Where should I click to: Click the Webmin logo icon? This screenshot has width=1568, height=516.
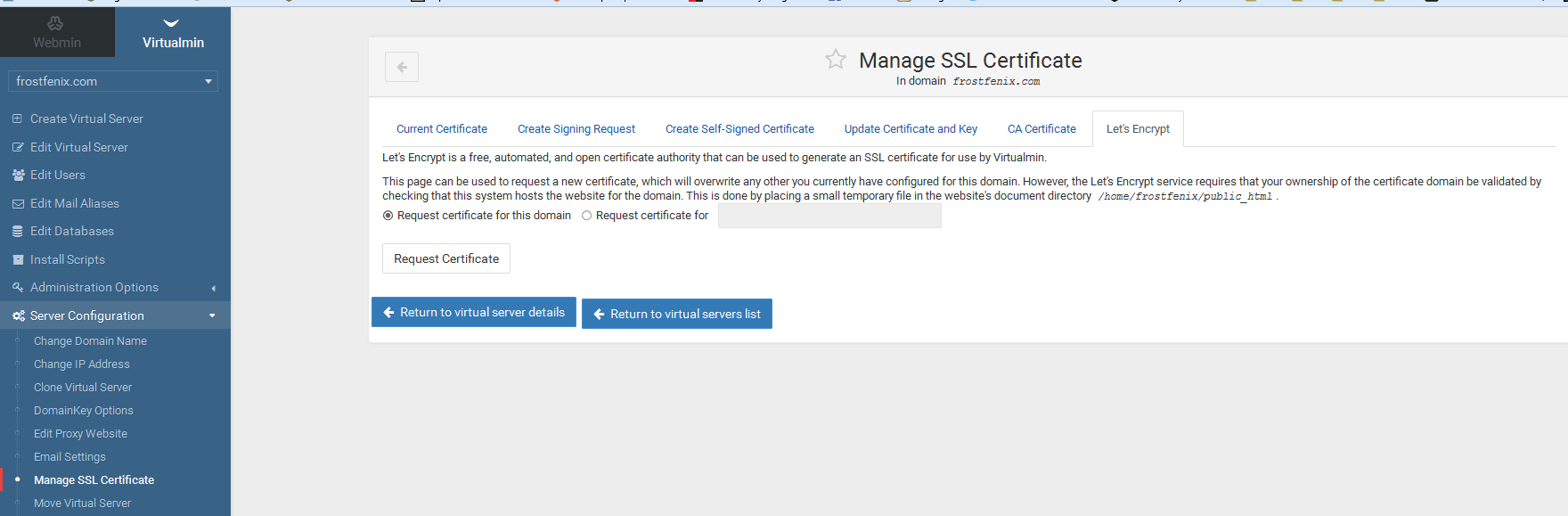coord(56,23)
